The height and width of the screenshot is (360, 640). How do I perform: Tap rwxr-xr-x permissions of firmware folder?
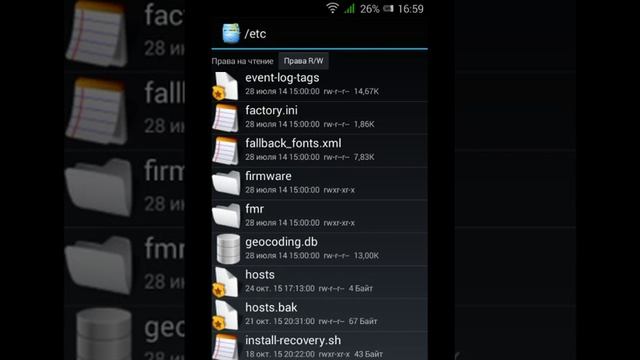point(339,190)
